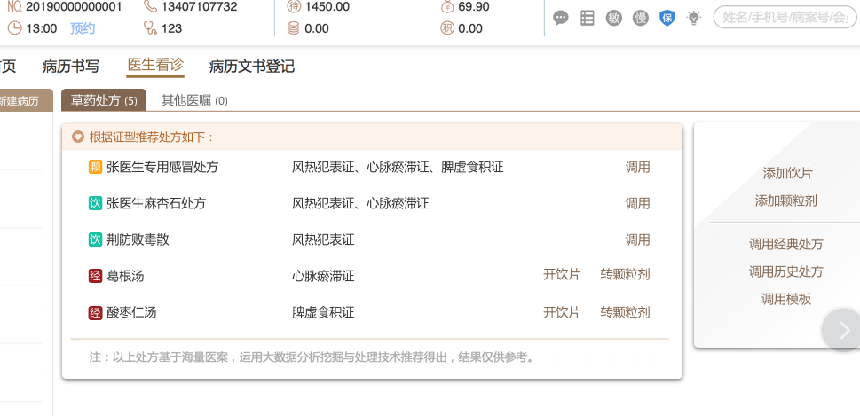The height and width of the screenshot is (417, 860).
Task: Click the blue 保 insurance shield icon
Action: coord(667,17)
